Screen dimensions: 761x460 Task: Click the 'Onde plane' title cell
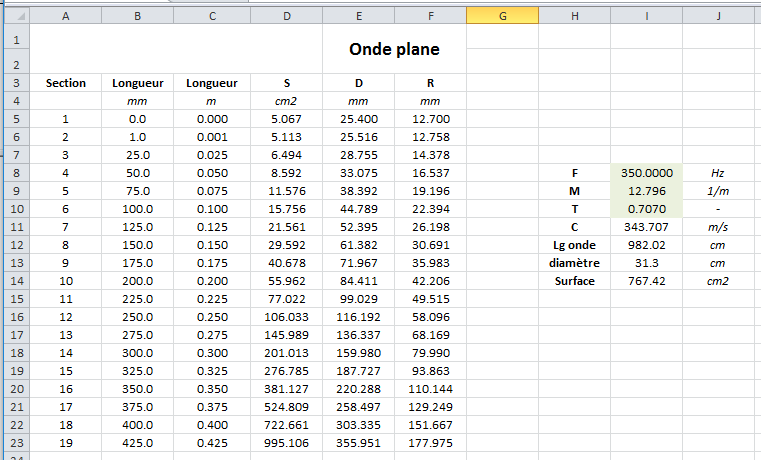pyautogui.click(x=394, y=49)
